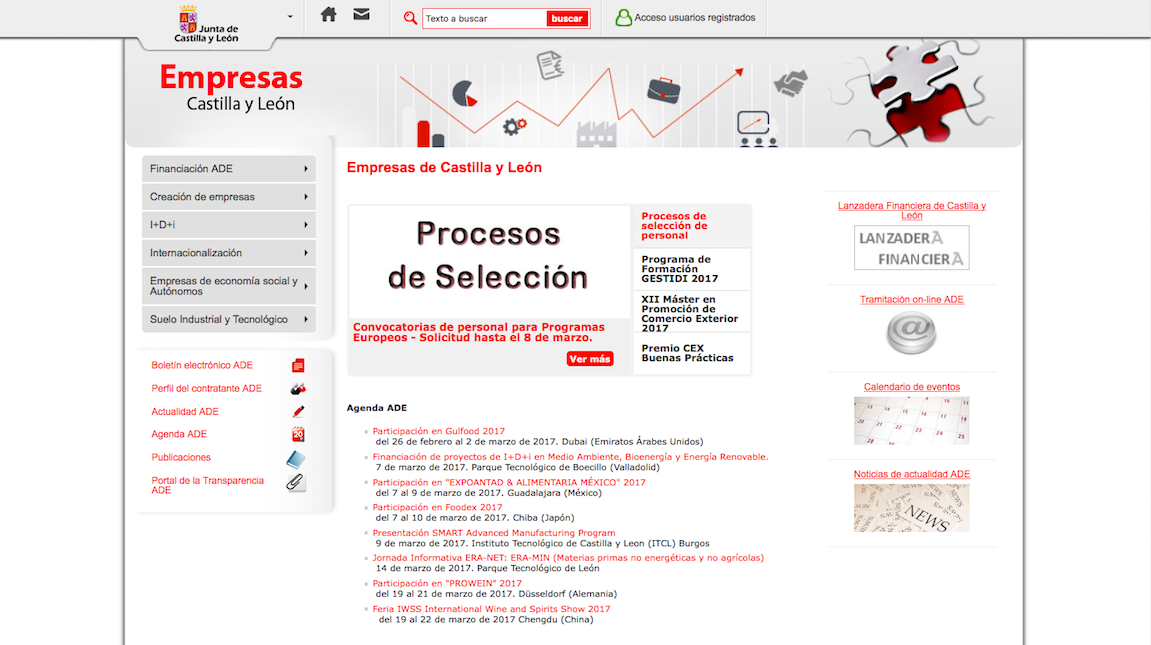Click the Publicaciones book icon
This screenshot has width=1151, height=645.
click(x=296, y=459)
